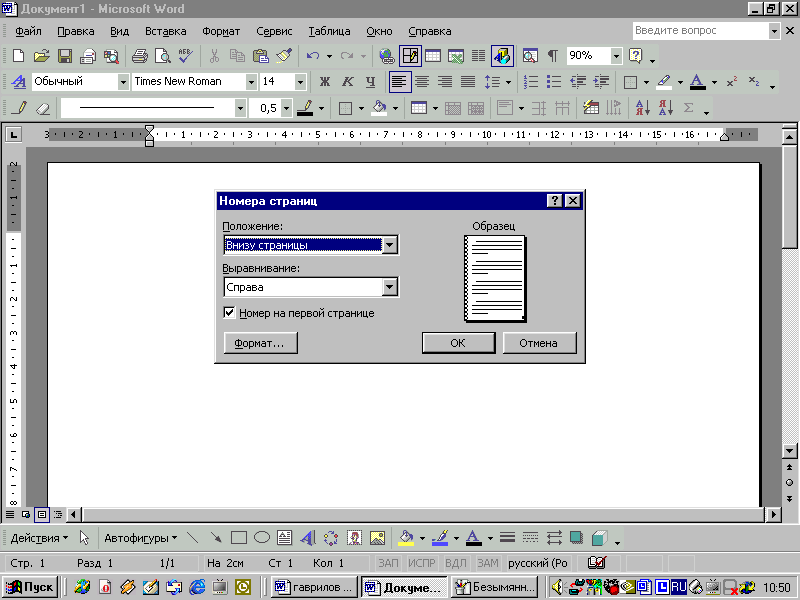
Task: Open the Действия drawing menu
Action: (x=39, y=538)
